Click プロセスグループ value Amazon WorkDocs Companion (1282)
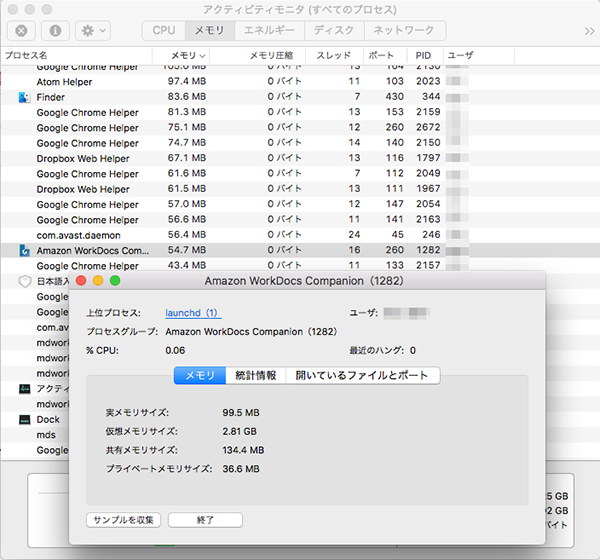The width and height of the screenshot is (600, 560). point(251,332)
